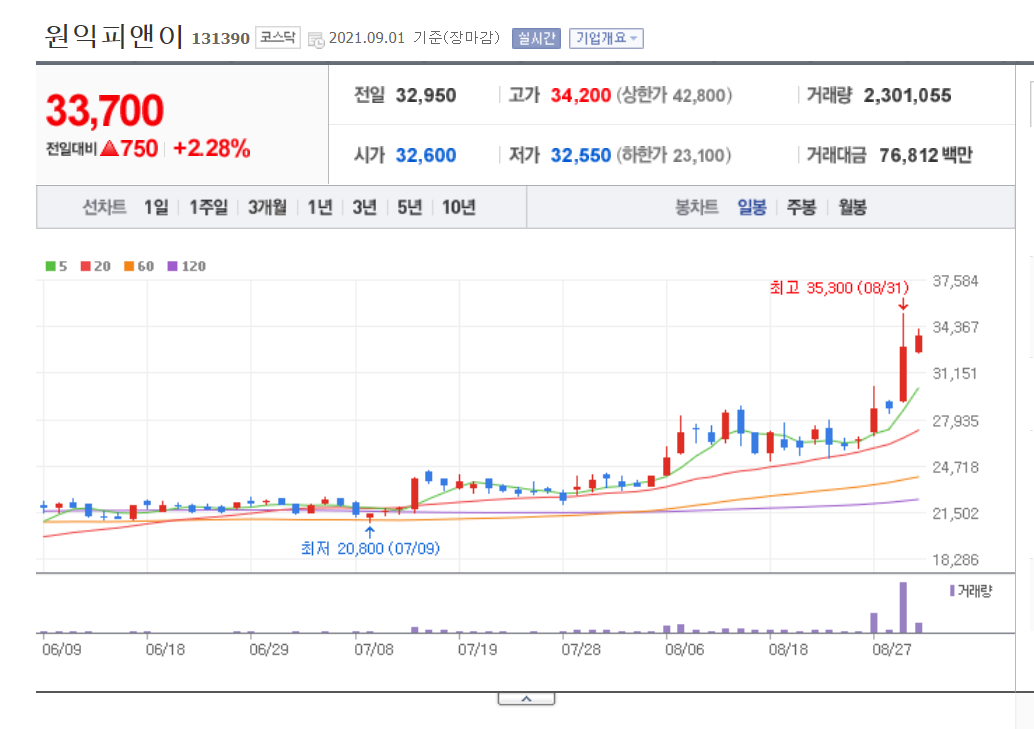Viewport: 1034px width, 729px height.
Task: Select the 5년 line chart period
Action: coord(410,208)
